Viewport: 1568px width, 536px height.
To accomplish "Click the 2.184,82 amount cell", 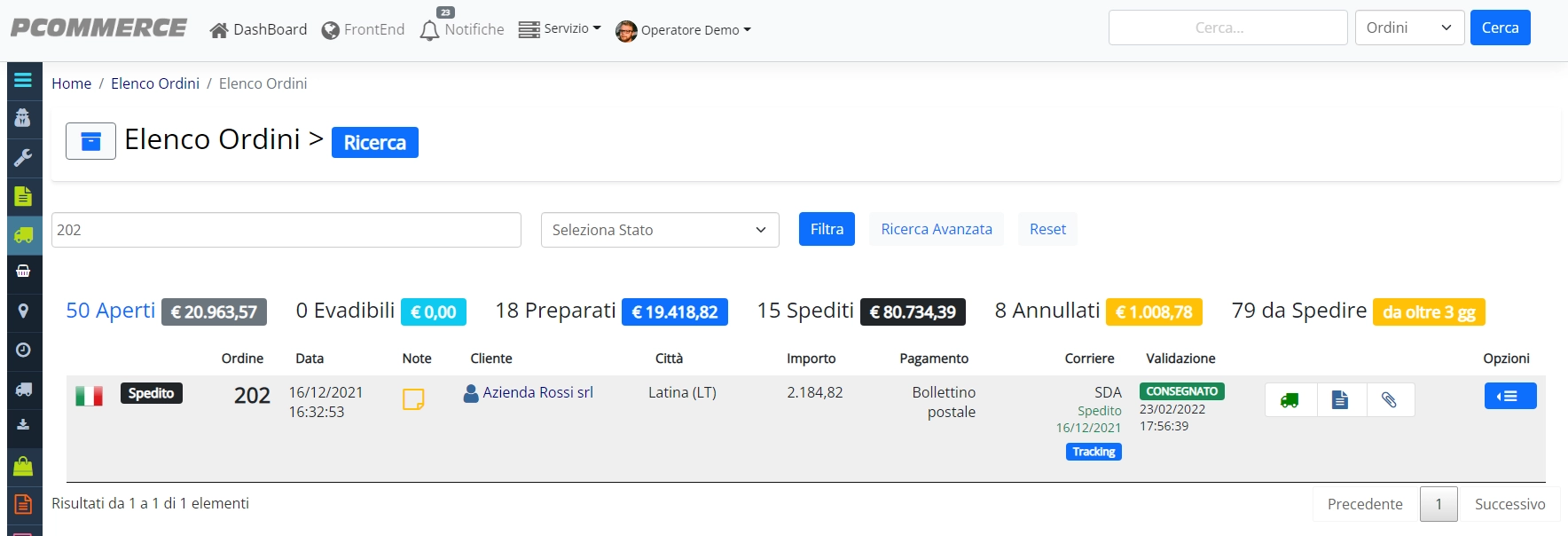I will (x=815, y=392).
